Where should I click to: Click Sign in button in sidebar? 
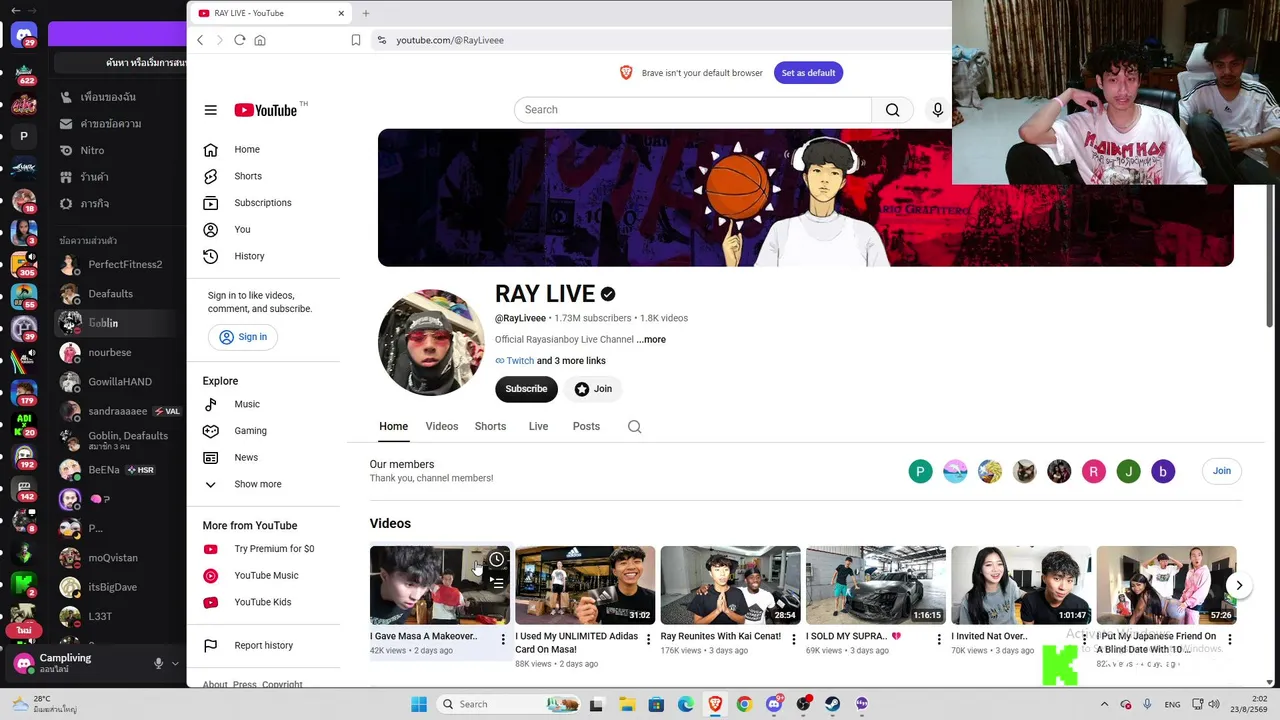point(243,337)
